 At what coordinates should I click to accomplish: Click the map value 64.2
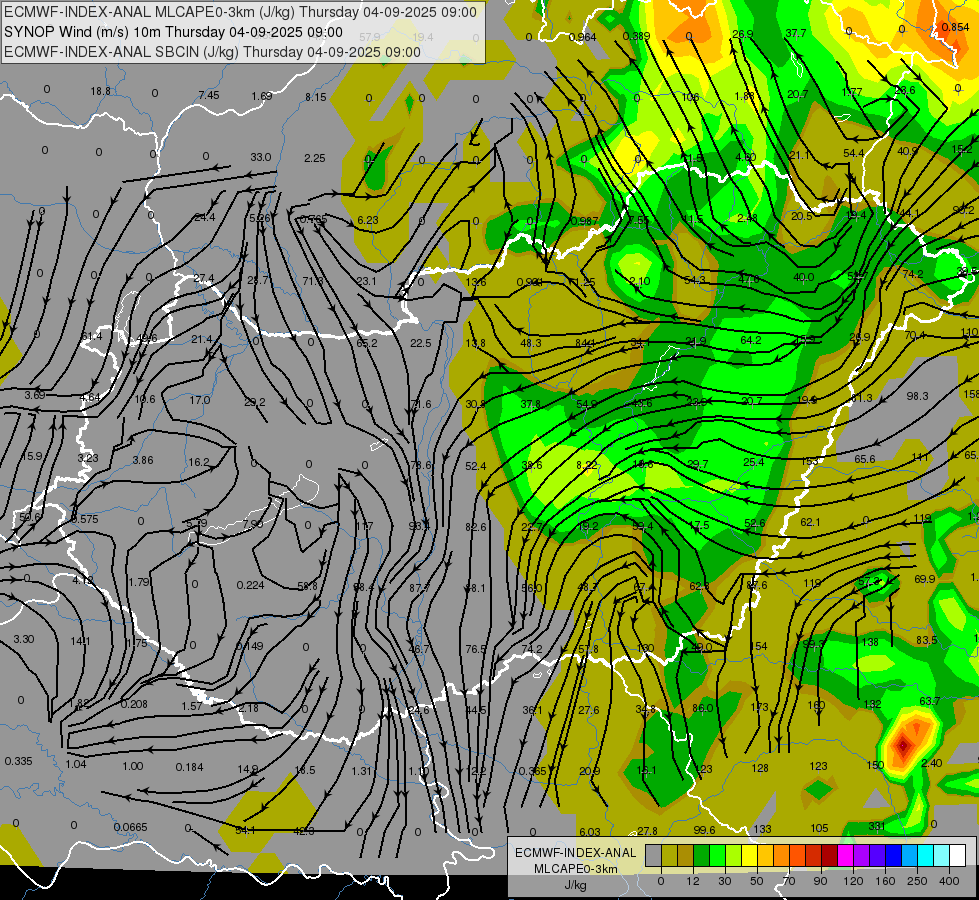(x=750, y=340)
